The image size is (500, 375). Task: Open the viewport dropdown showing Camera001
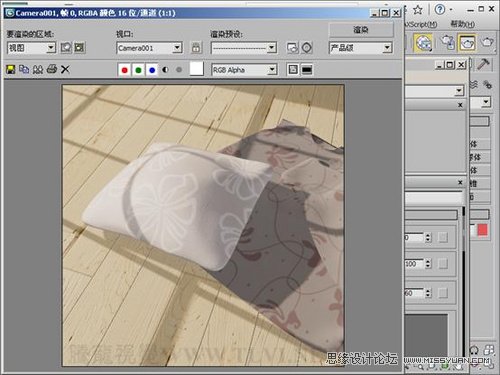[149, 48]
